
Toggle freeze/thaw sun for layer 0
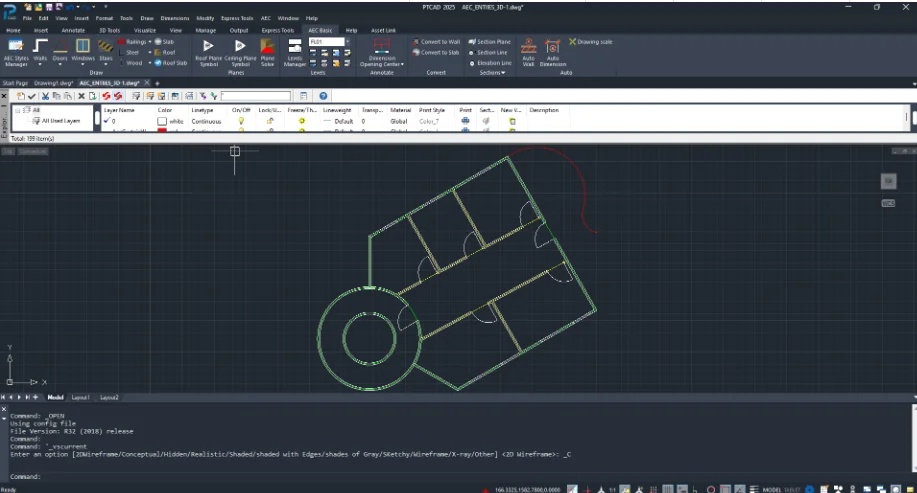pyautogui.click(x=302, y=121)
